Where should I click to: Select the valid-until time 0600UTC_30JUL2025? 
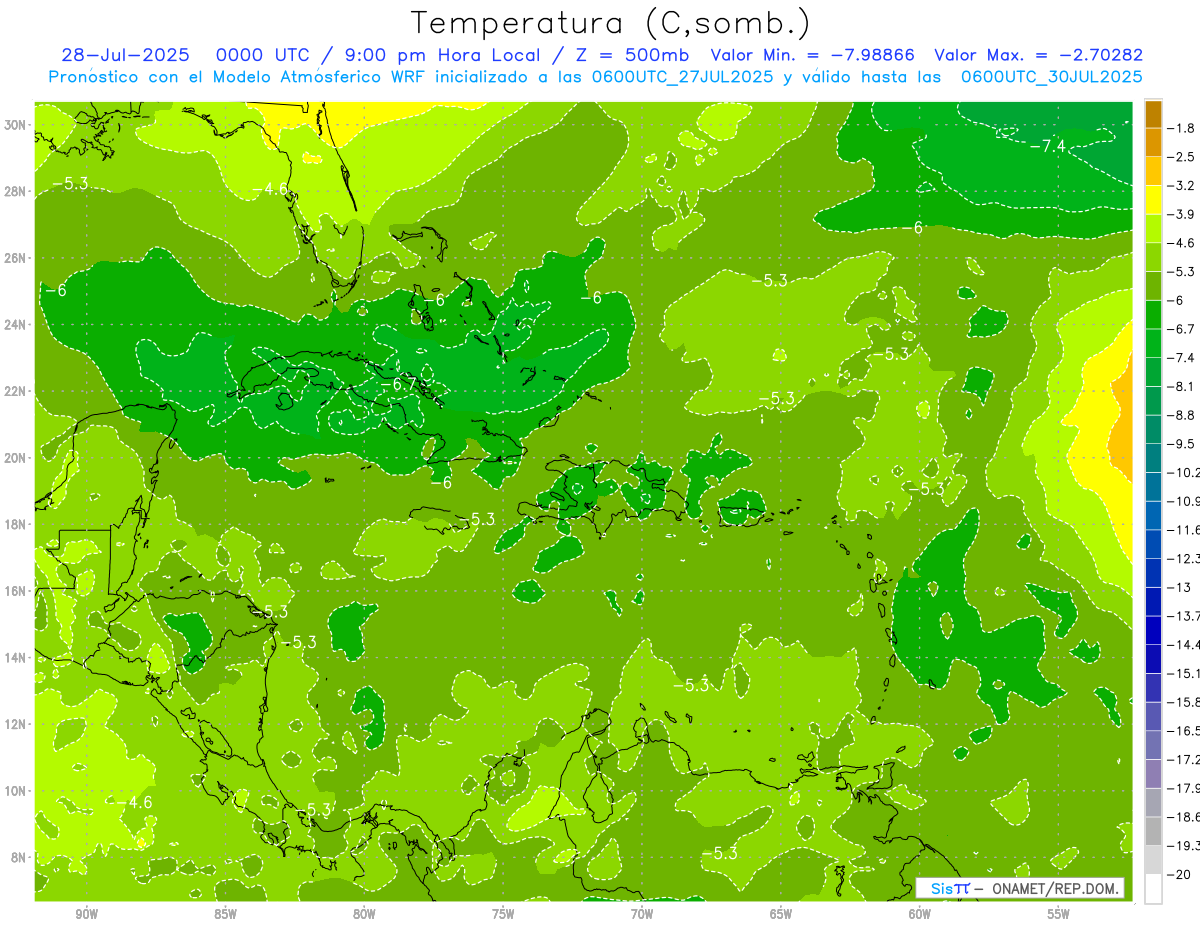click(x=1051, y=76)
